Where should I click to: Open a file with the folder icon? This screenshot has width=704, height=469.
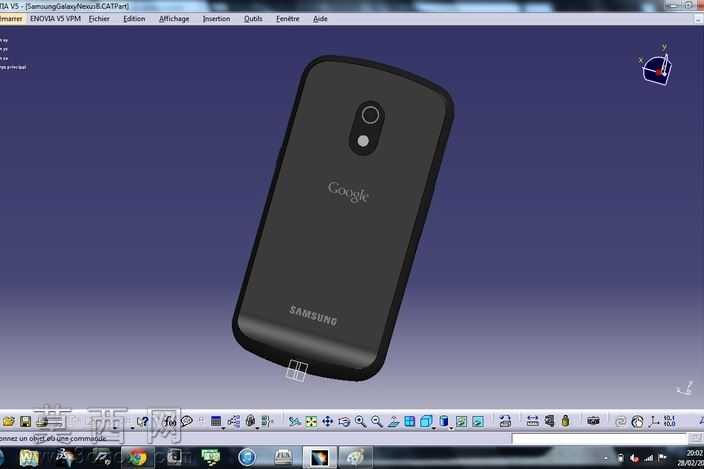[9, 421]
